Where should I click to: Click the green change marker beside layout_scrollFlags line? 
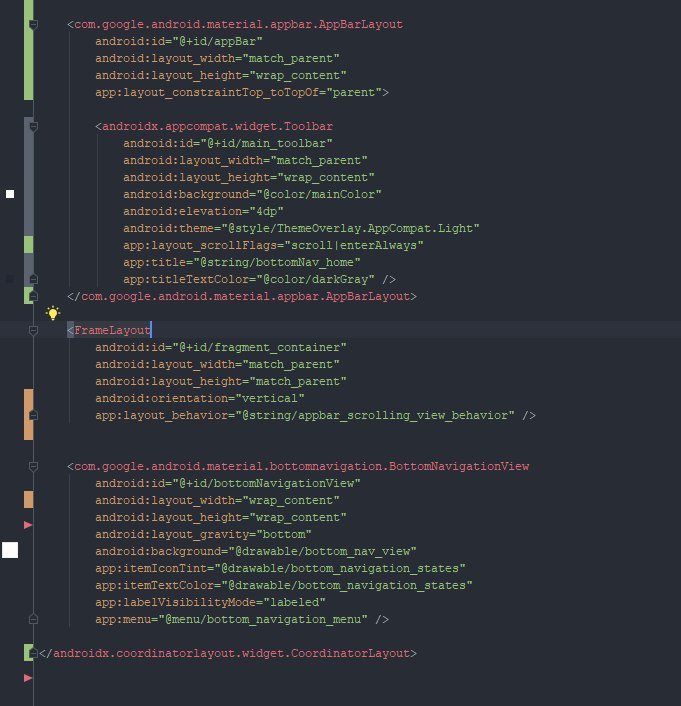28,245
